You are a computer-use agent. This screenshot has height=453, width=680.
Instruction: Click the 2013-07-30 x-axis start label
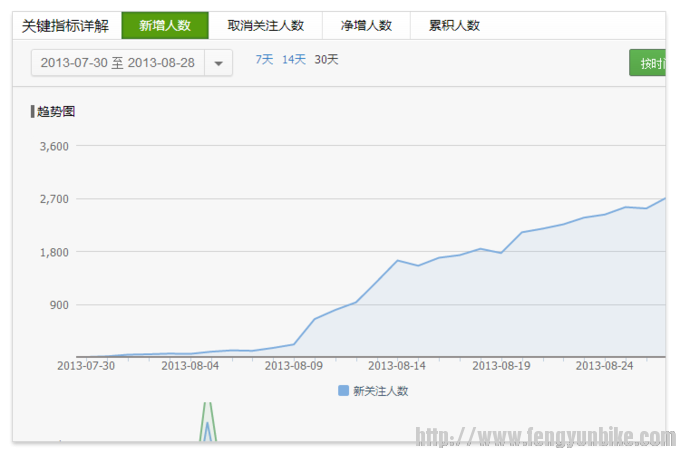(85, 366)
